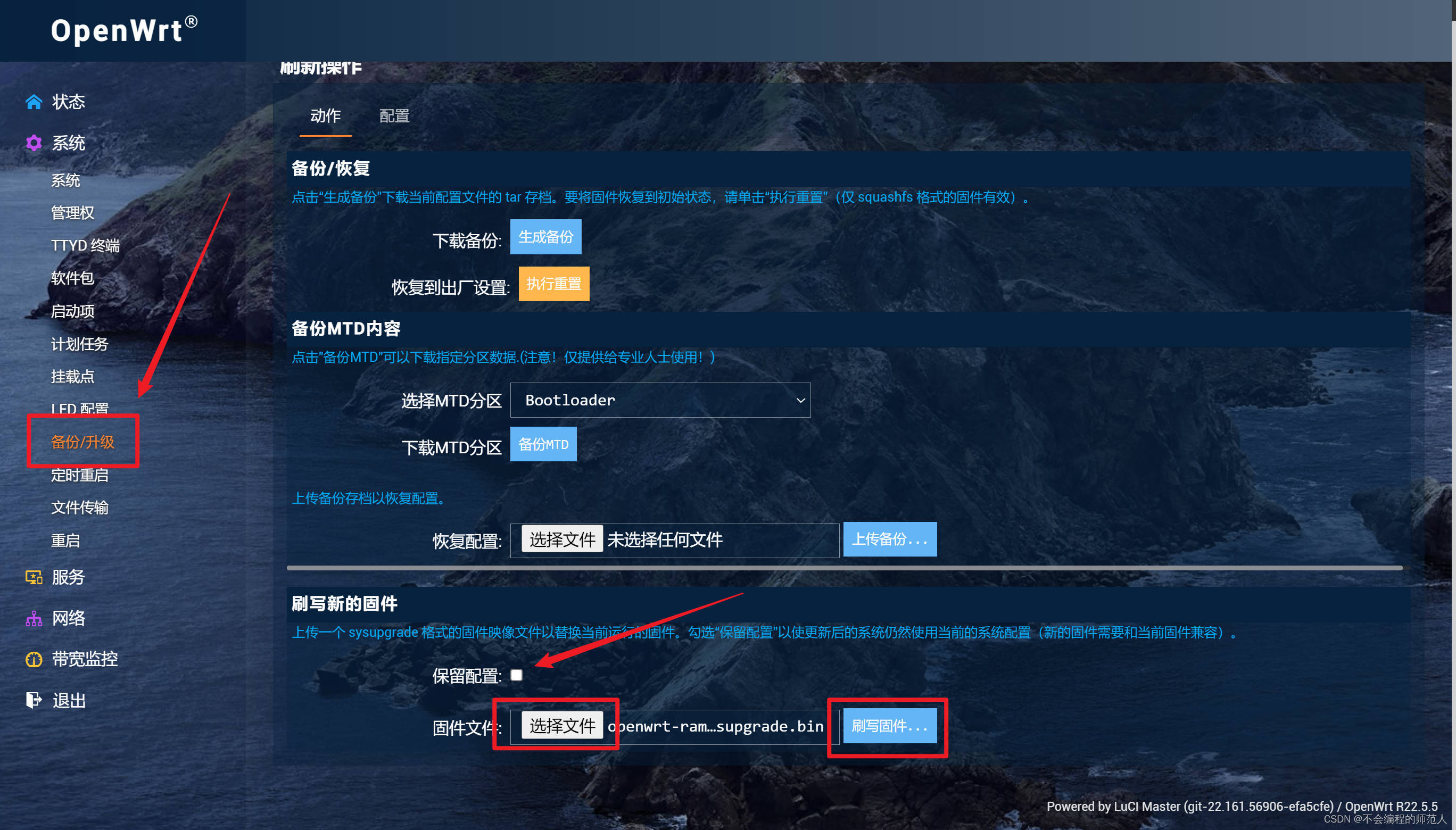
Task: Open the 选择MTD分区 Bootloader dropdown
Action: click(x=660, y=400)
